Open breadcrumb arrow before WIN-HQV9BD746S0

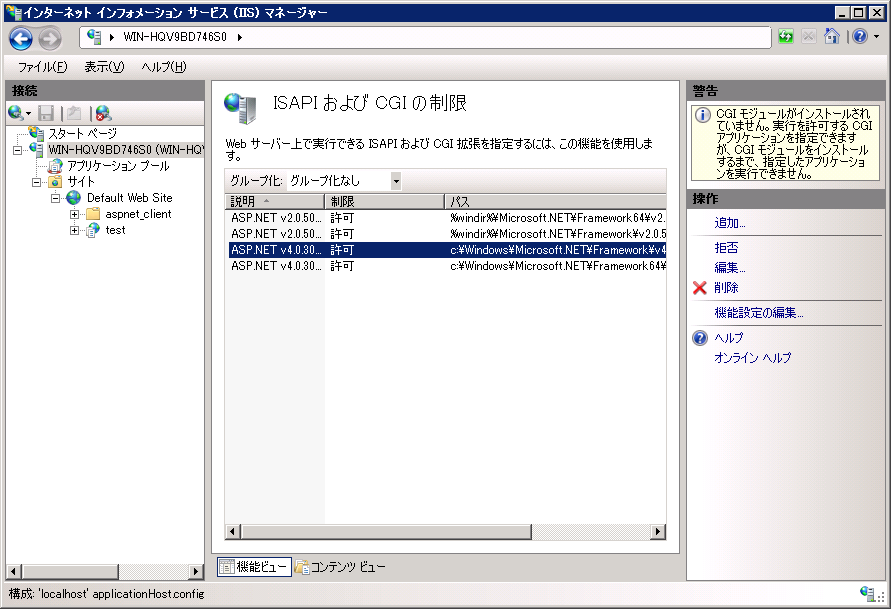(112, 37)
